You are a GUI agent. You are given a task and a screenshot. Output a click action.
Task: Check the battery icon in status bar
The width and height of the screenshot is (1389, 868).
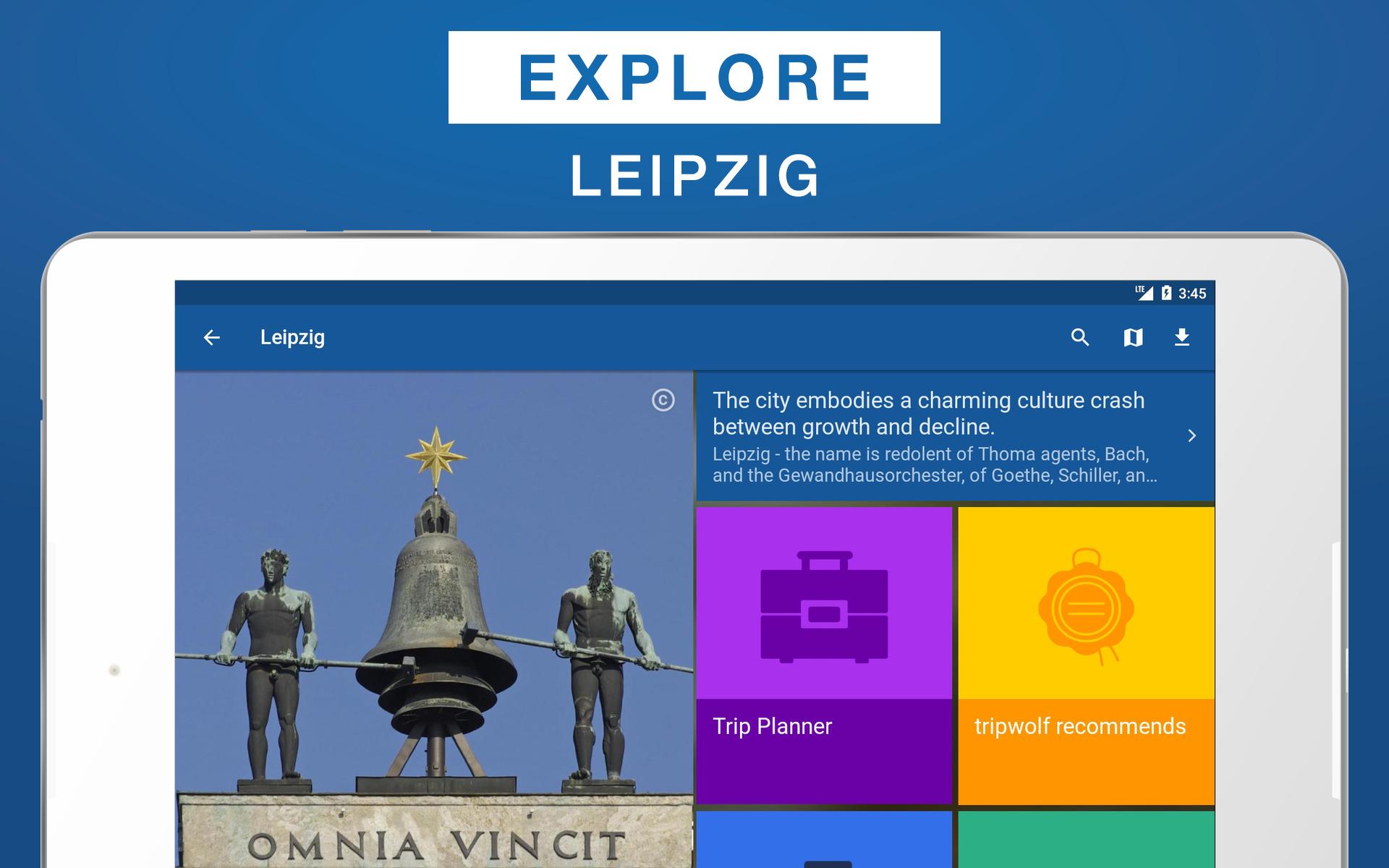pyautogui.click(x=1166, y=293)
